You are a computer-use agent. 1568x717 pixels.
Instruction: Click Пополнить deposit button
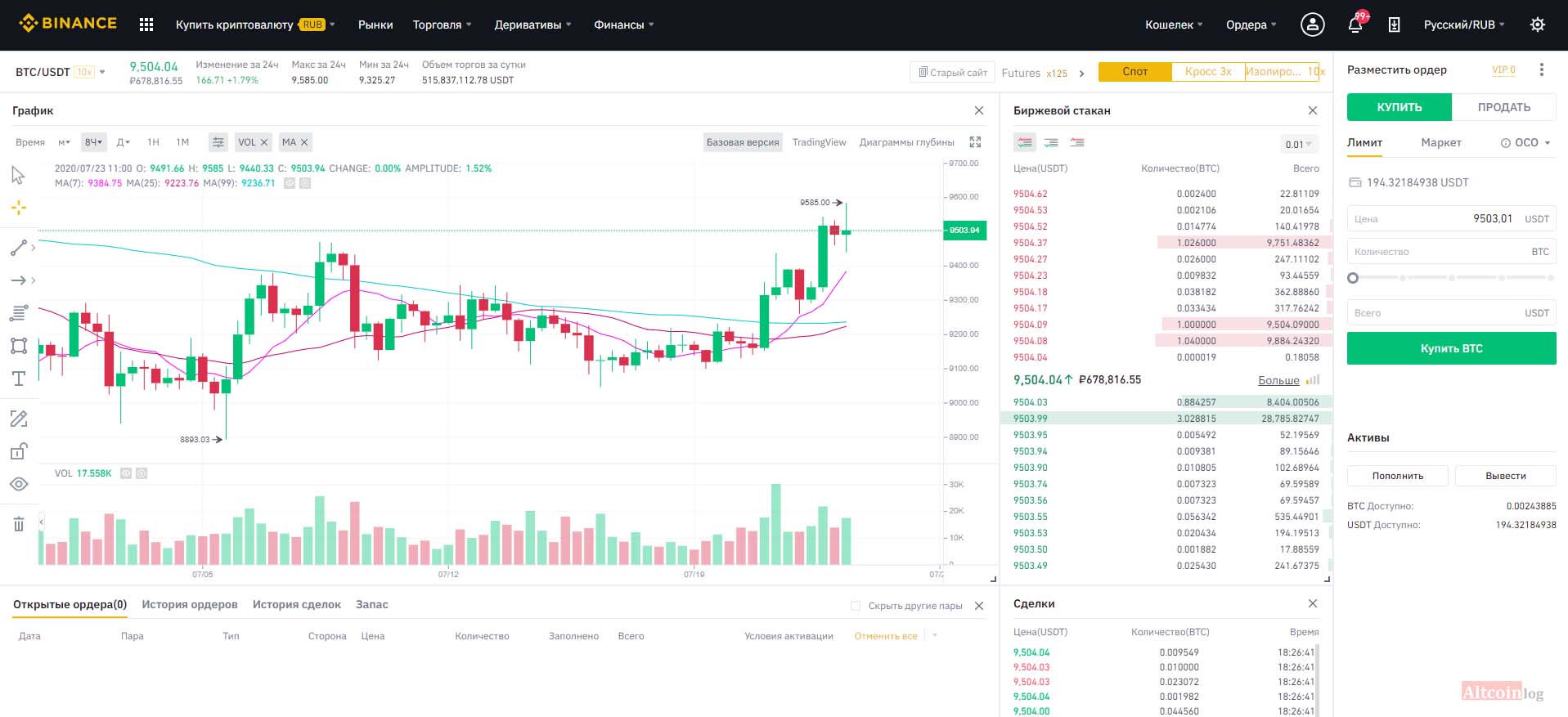pos(1398,476)
